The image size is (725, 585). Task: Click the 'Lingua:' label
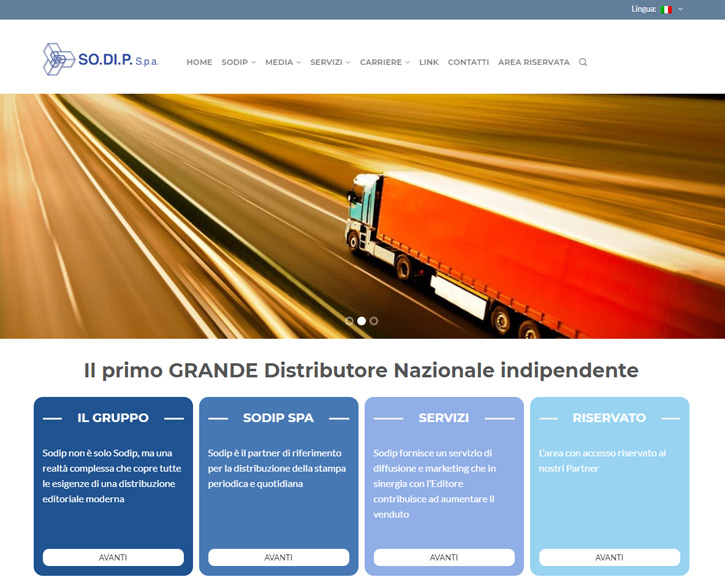644,9
